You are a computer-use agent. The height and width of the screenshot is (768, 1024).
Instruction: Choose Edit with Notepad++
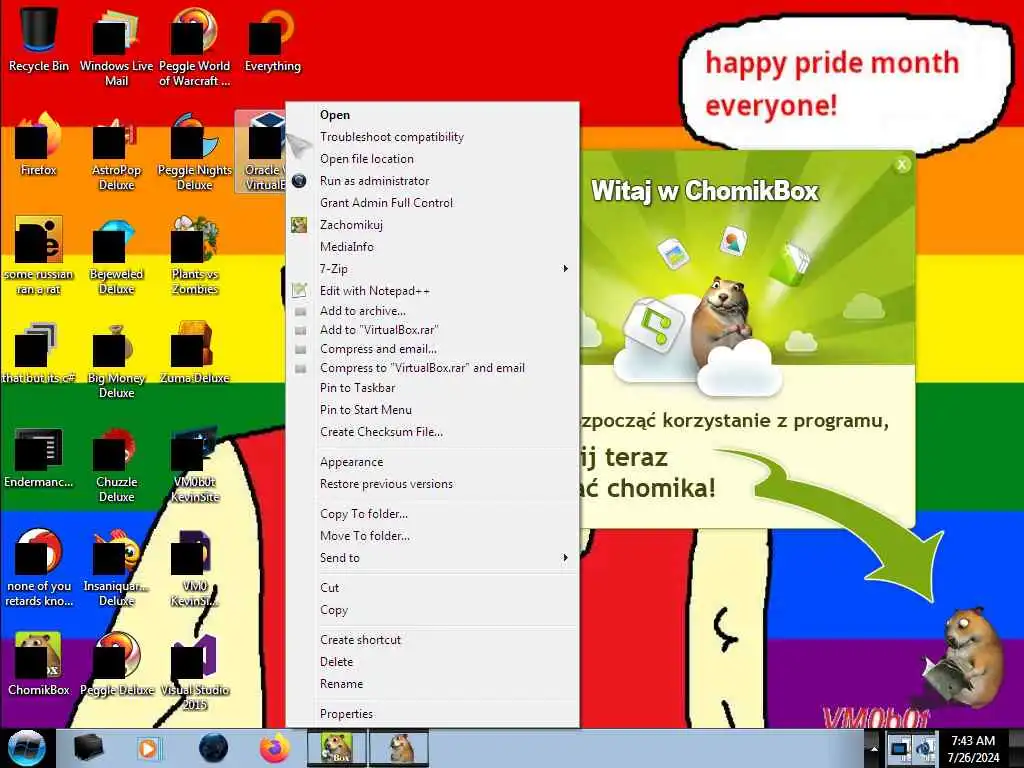pos(432,291)
